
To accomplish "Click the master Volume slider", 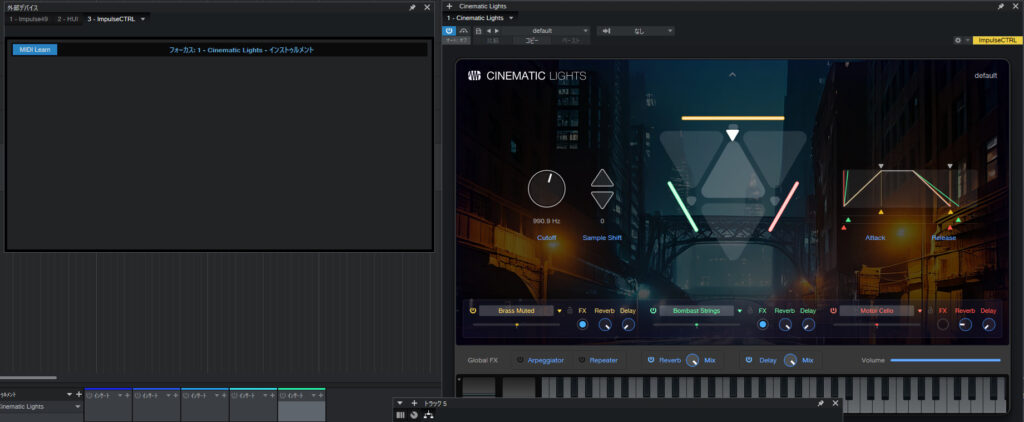I will [x=944, y=360].
